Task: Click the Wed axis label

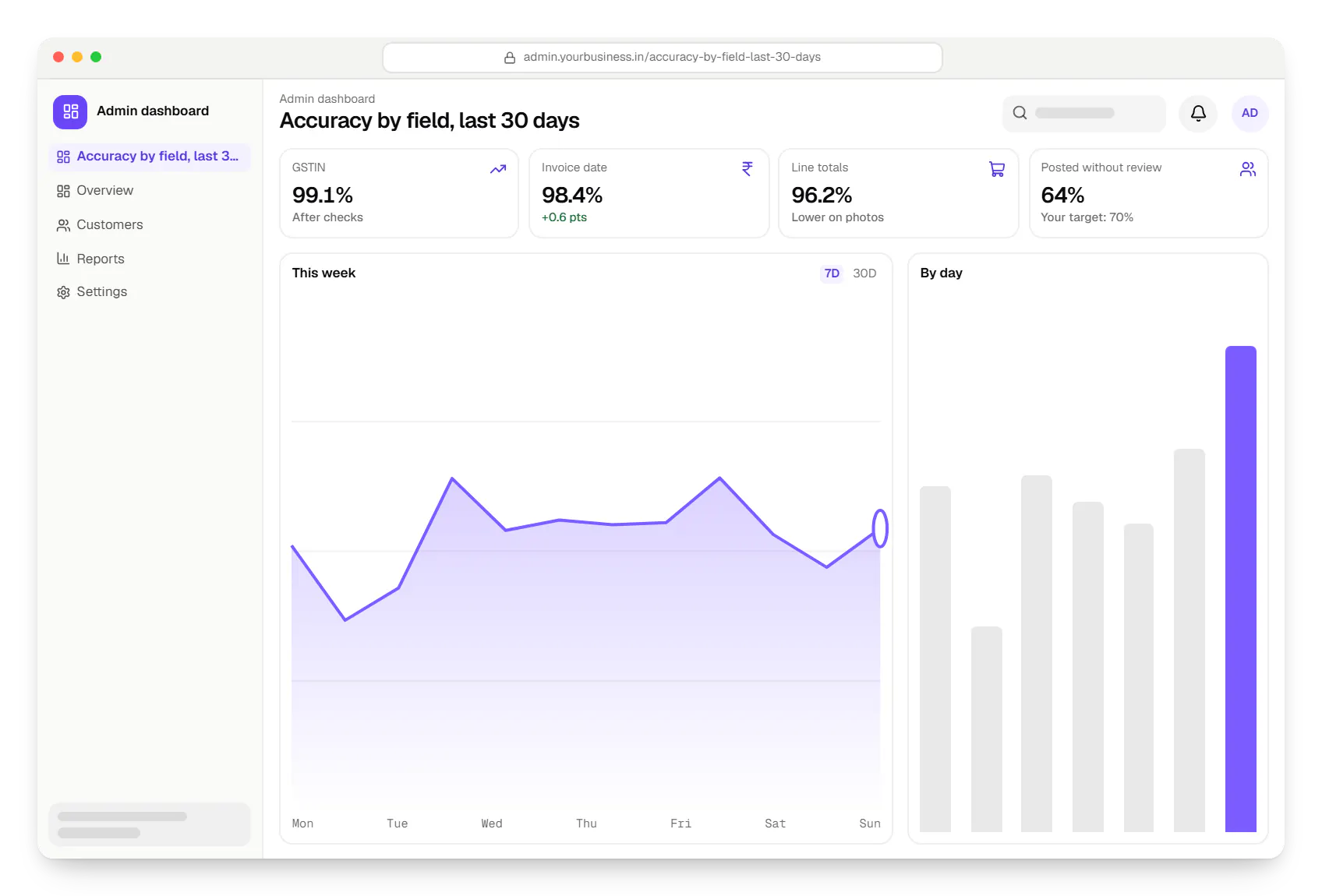Action: (x=492, y=824)
